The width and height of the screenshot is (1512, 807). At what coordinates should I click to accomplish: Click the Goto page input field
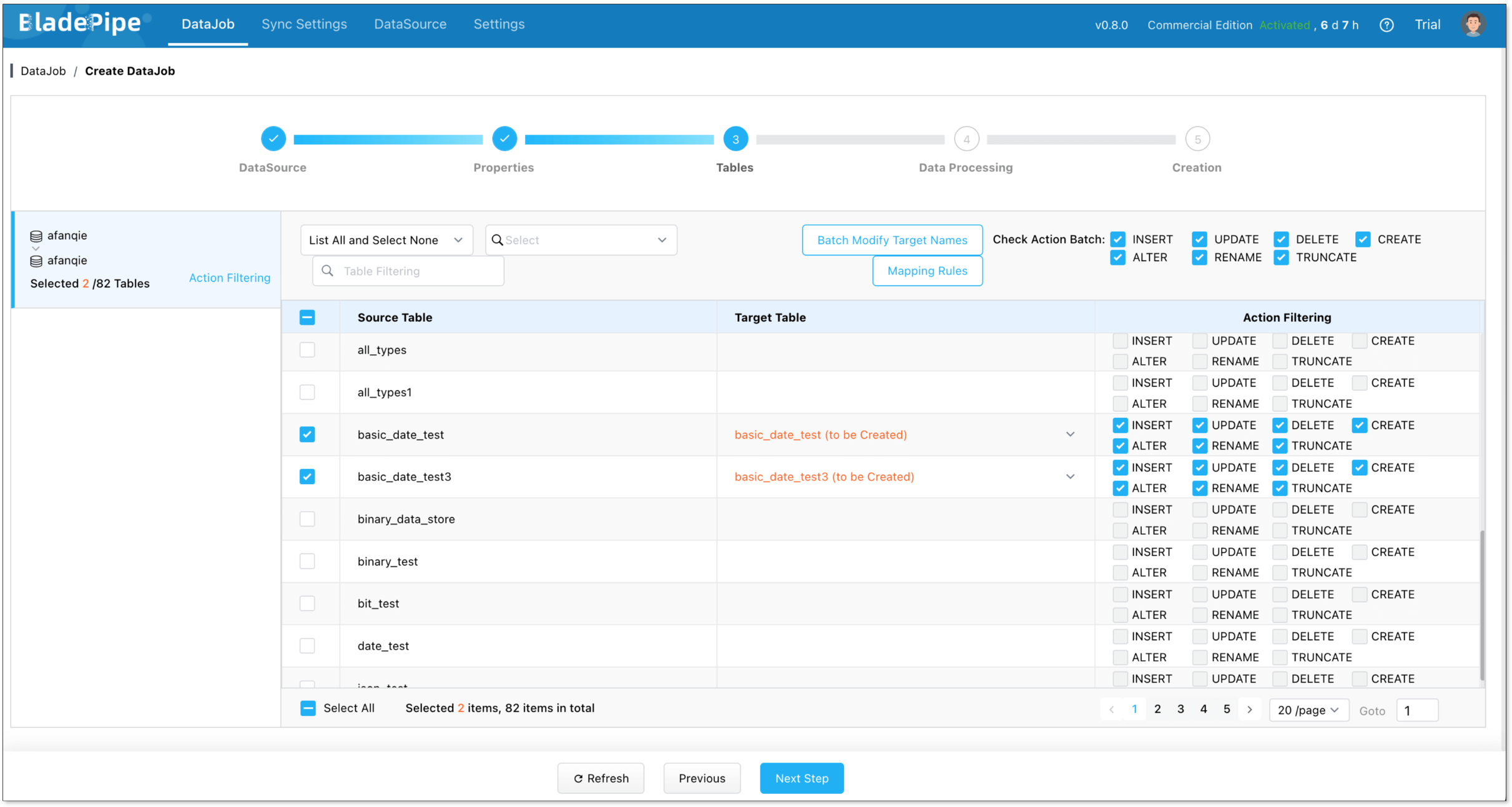(1416, 710)
